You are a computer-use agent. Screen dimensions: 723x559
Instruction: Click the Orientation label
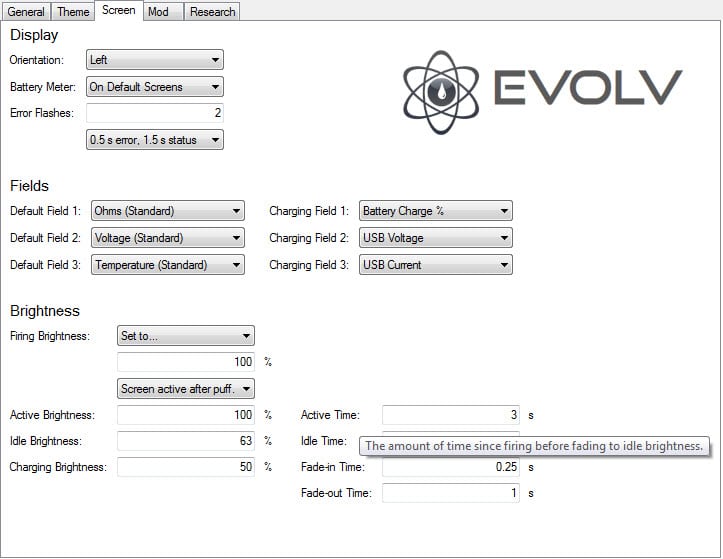37,60
